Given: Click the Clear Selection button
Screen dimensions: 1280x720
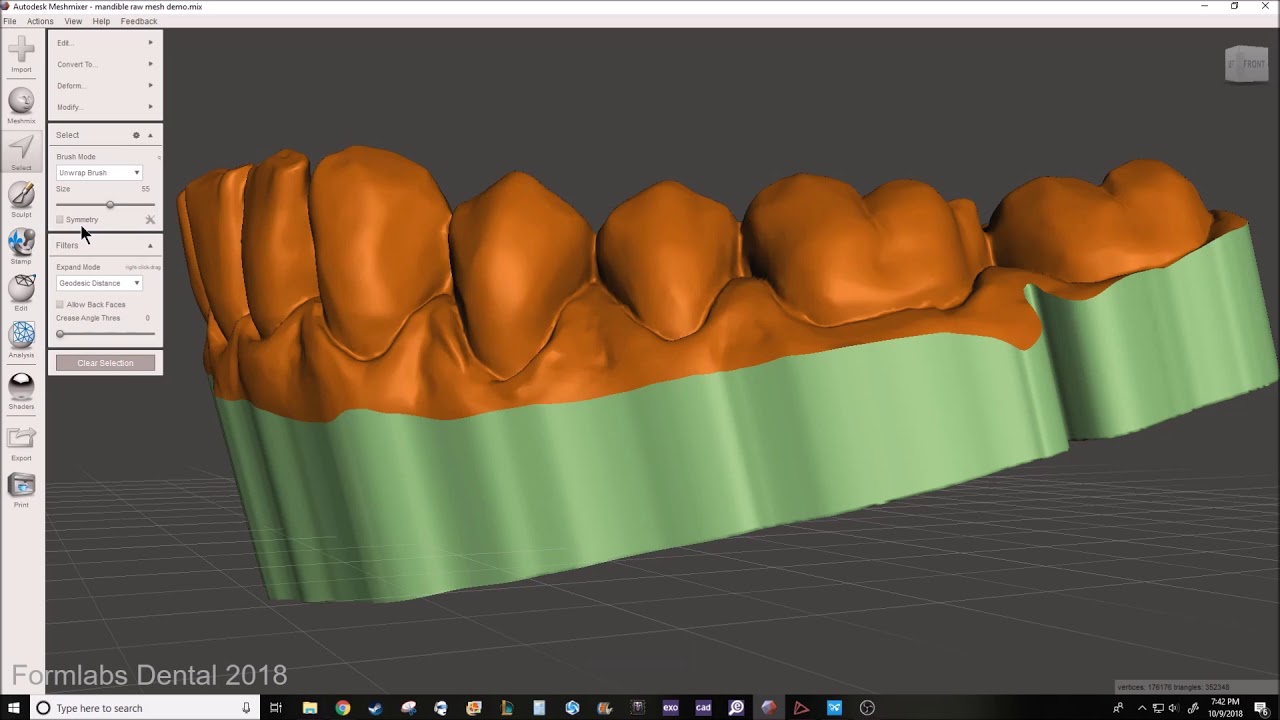Looking at the screenshot, I should pos(105,363).
